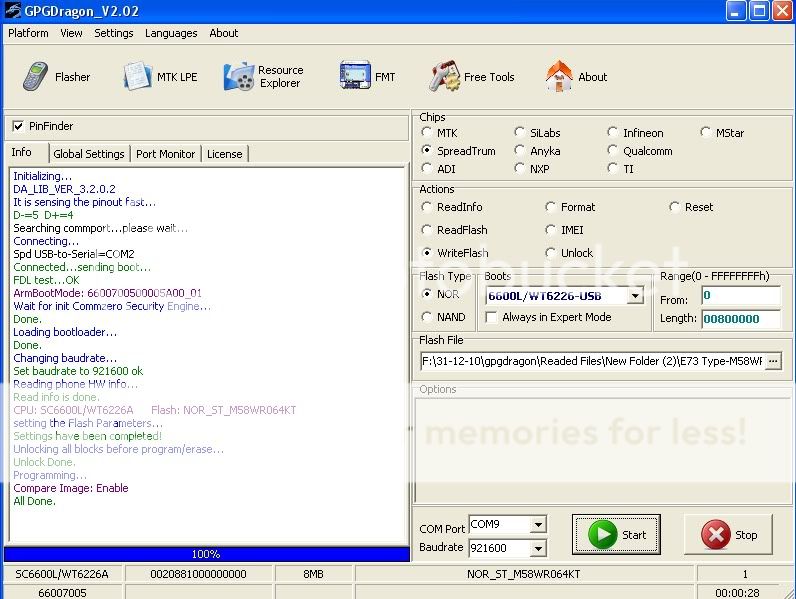
Task: Click status bar elapsed time 00:00:28
Action: click(x=737, y=592)
